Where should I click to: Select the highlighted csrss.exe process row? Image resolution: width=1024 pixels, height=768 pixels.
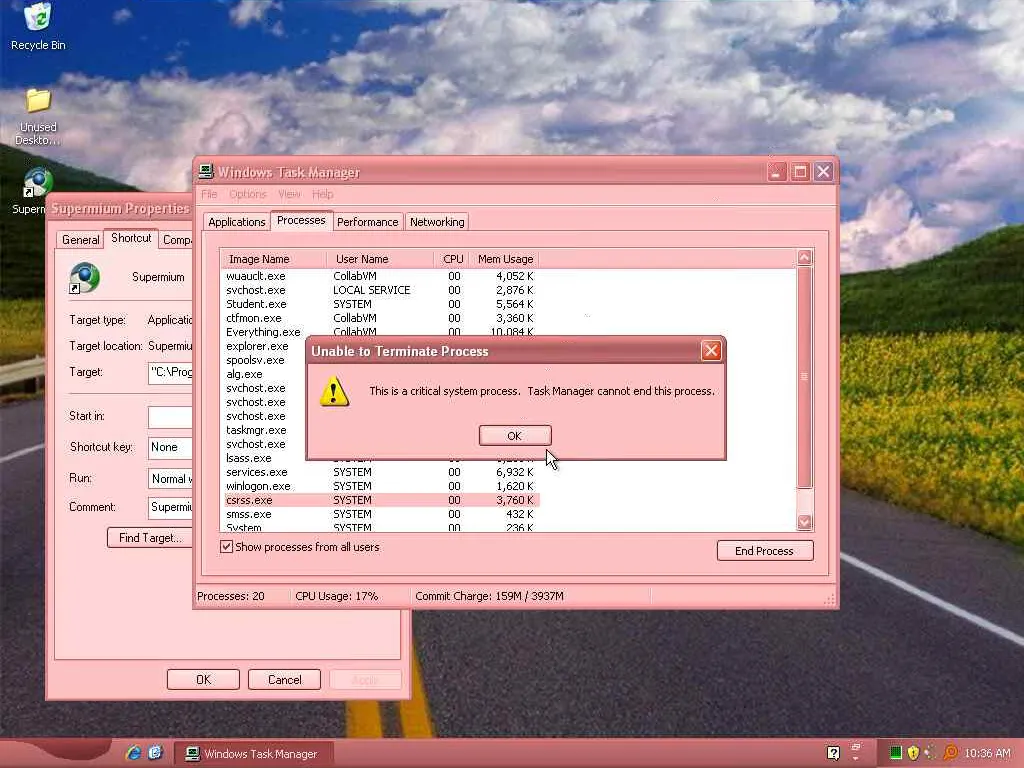coord(381,500)
